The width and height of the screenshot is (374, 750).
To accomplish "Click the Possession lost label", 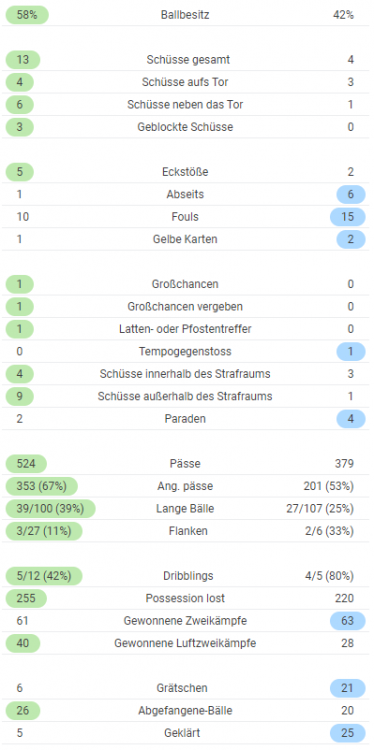I will [185, 598].
